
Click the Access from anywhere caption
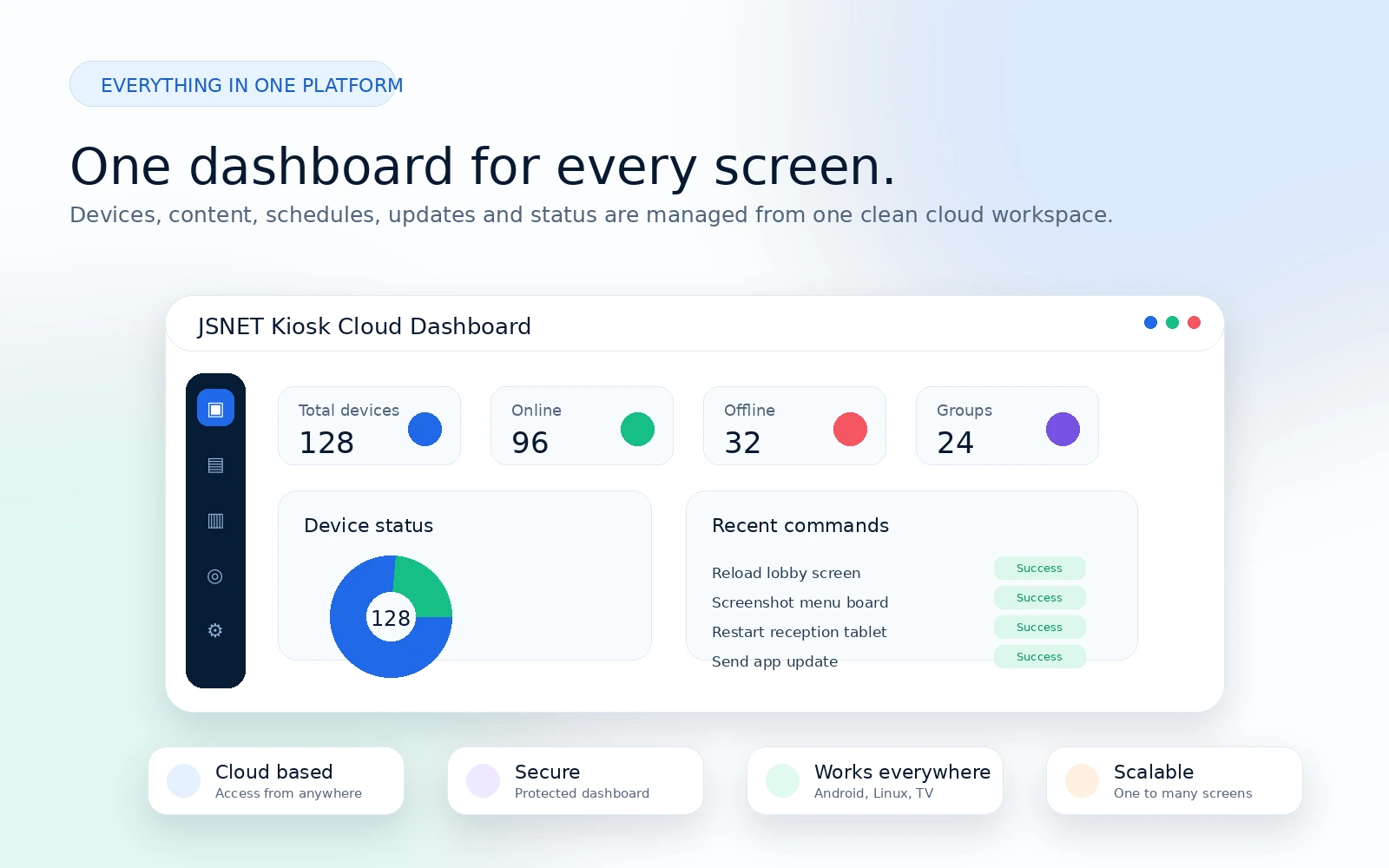point(288,793)
